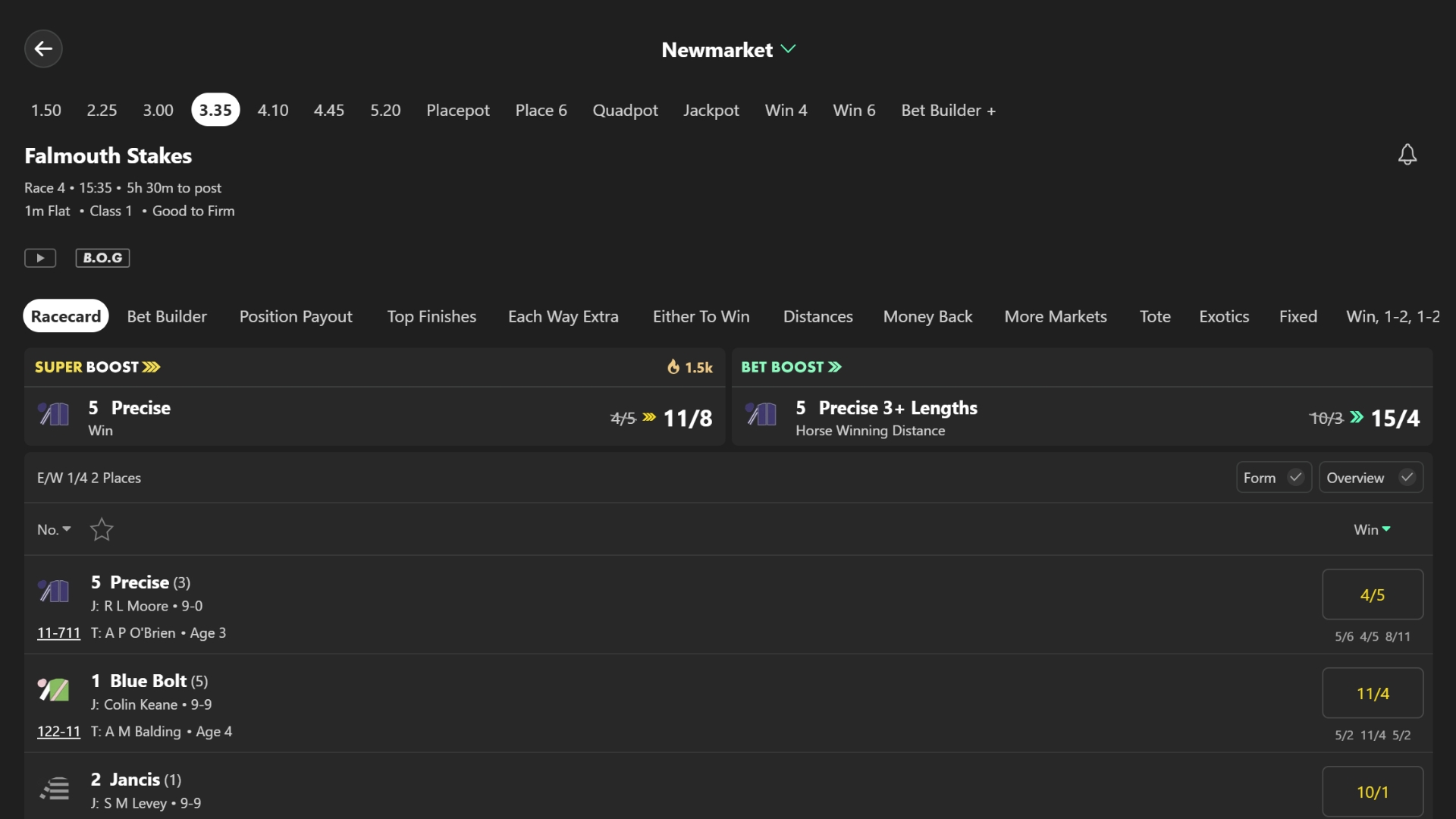Image resolution: width=1456 pixels, height=819 pixels.
Task: Switch to the Tote tab
Action: (1155, 316)
